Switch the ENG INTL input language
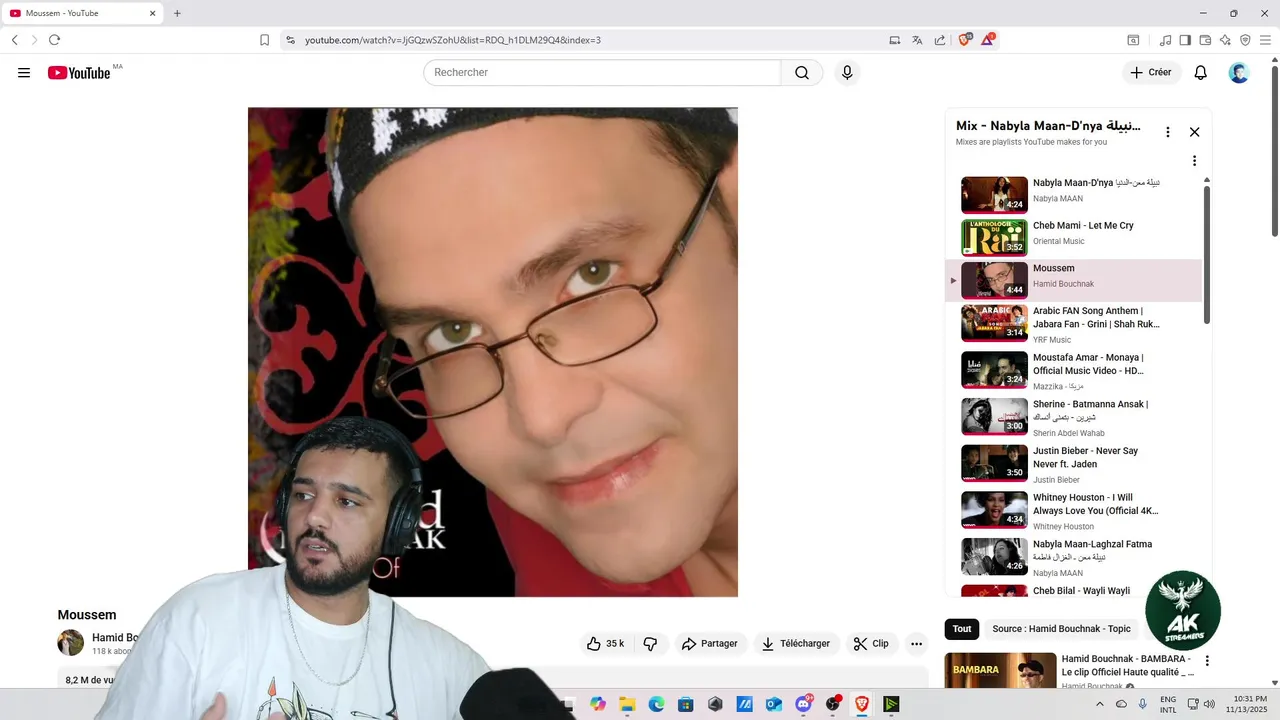The image size is (1280, 720). click(x=1168, y=704)
